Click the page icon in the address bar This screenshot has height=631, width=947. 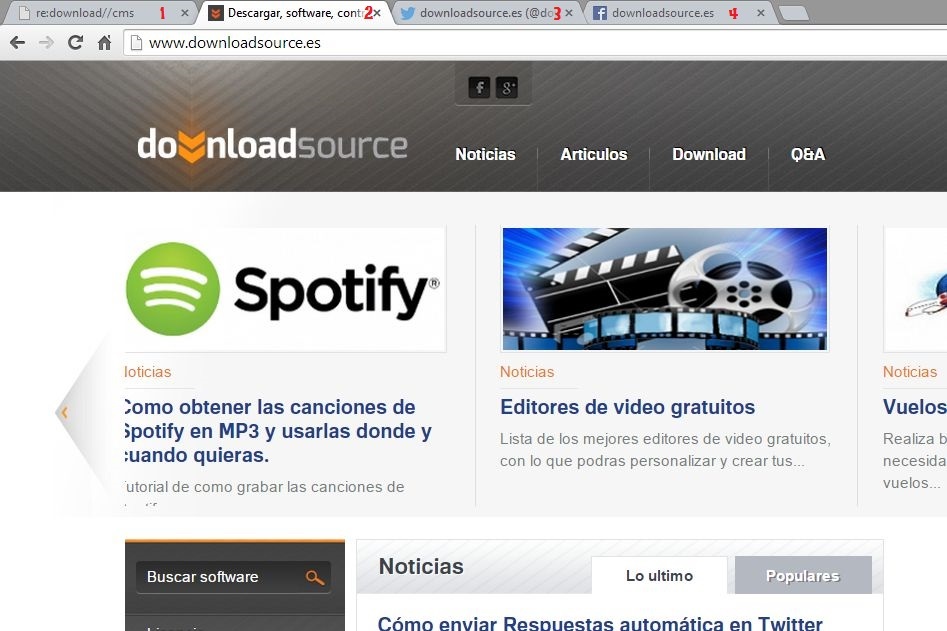coord(136,42)
